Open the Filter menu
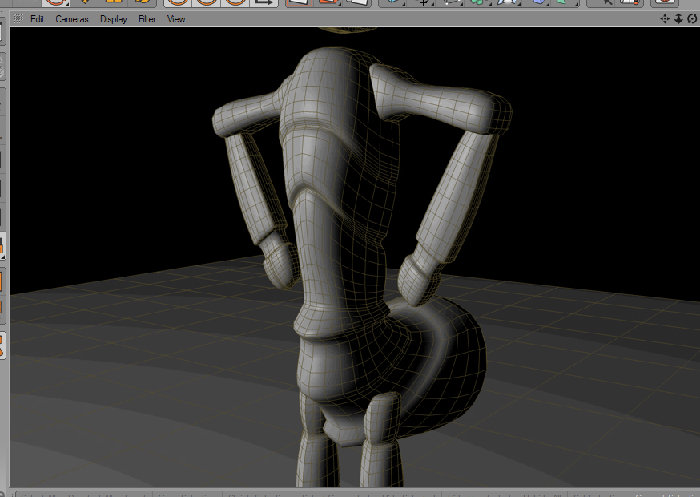This screenshot has width=700, height=497. click(147, 19)
